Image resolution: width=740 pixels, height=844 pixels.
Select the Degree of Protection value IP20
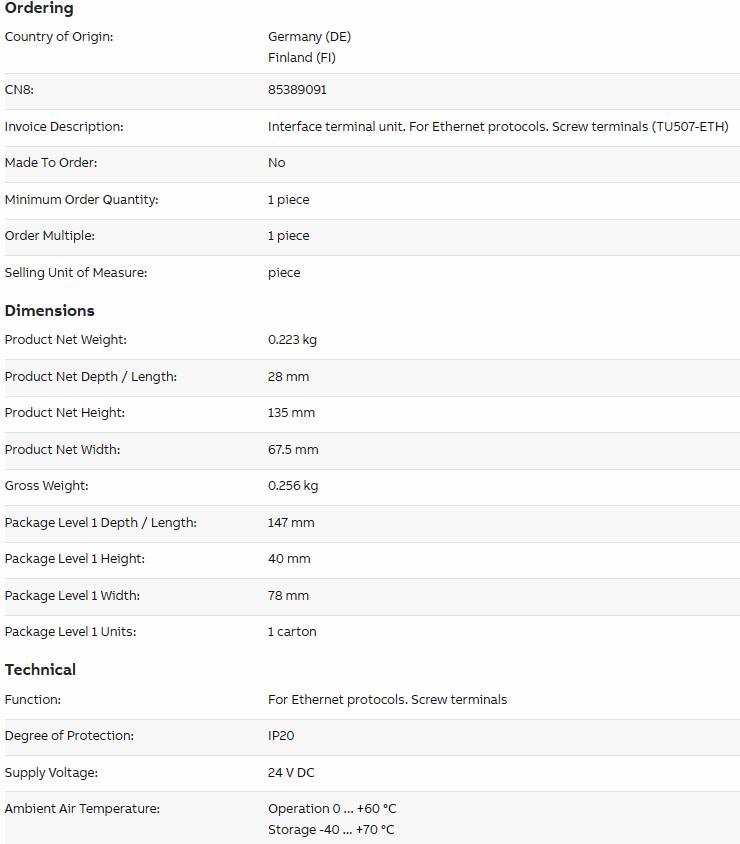(281, 736)
